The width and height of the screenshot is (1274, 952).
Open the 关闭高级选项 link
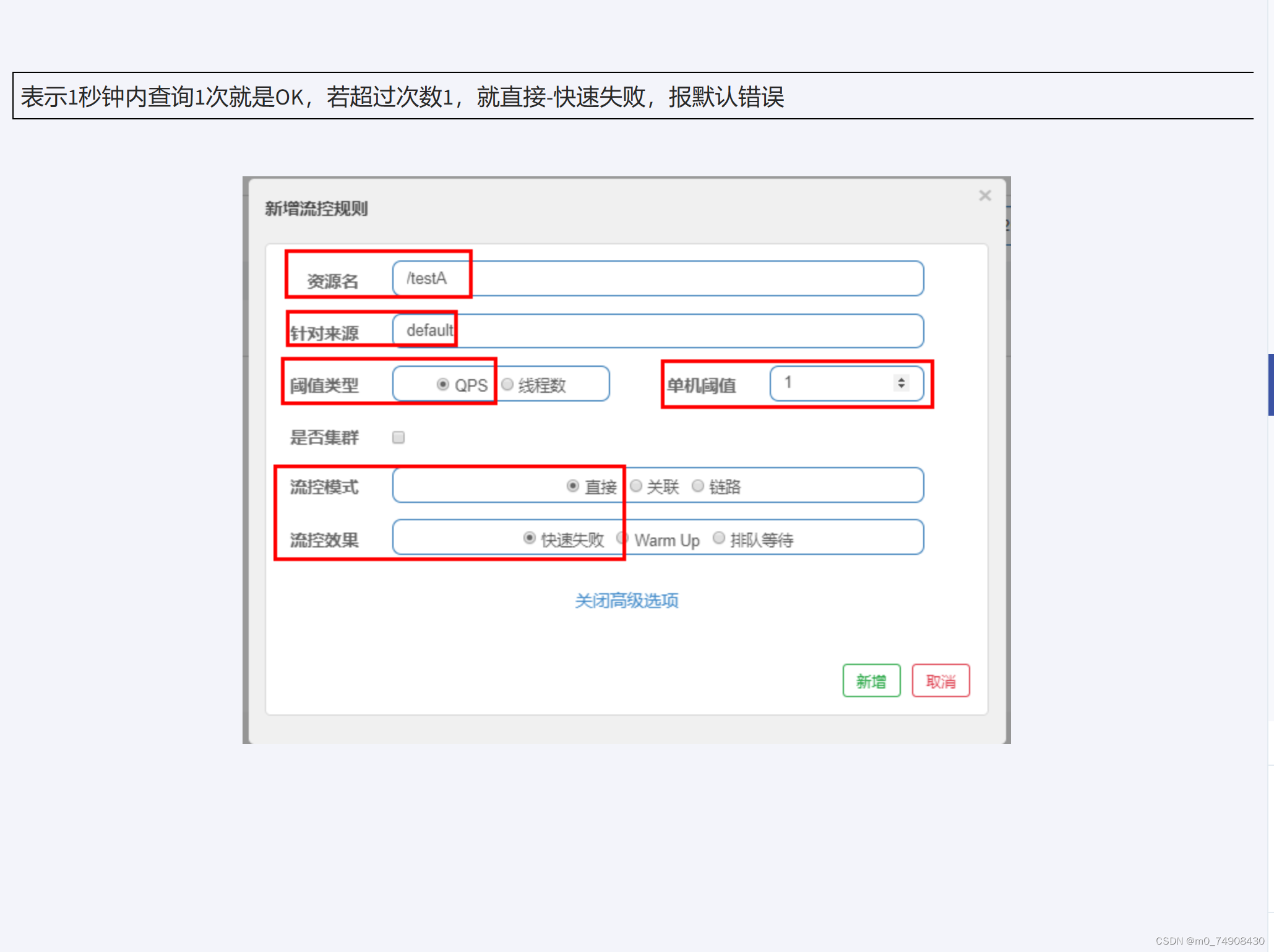coord(626,601)
